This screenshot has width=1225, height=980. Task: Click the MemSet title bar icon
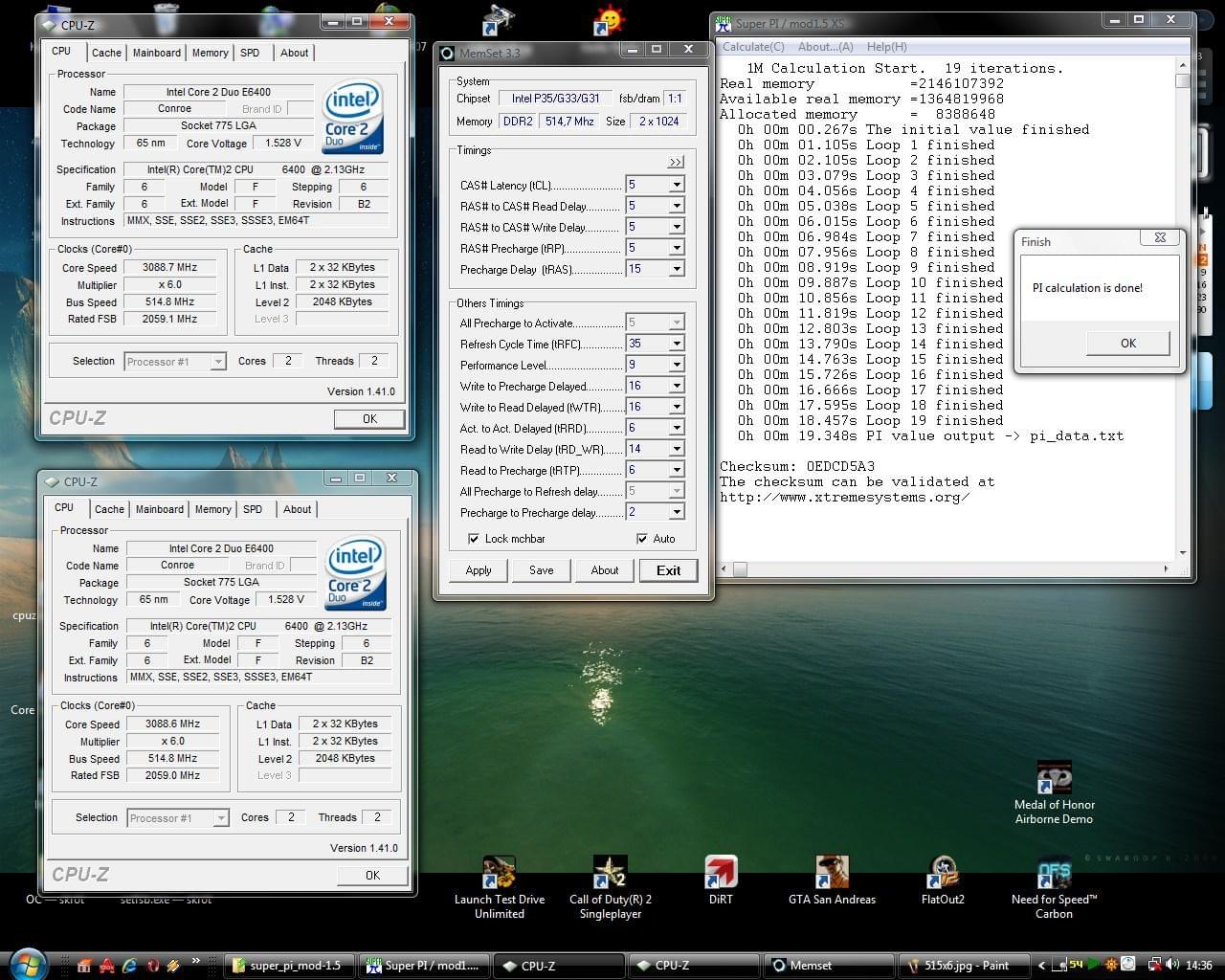pyautogui.click(x=446, y=53)
